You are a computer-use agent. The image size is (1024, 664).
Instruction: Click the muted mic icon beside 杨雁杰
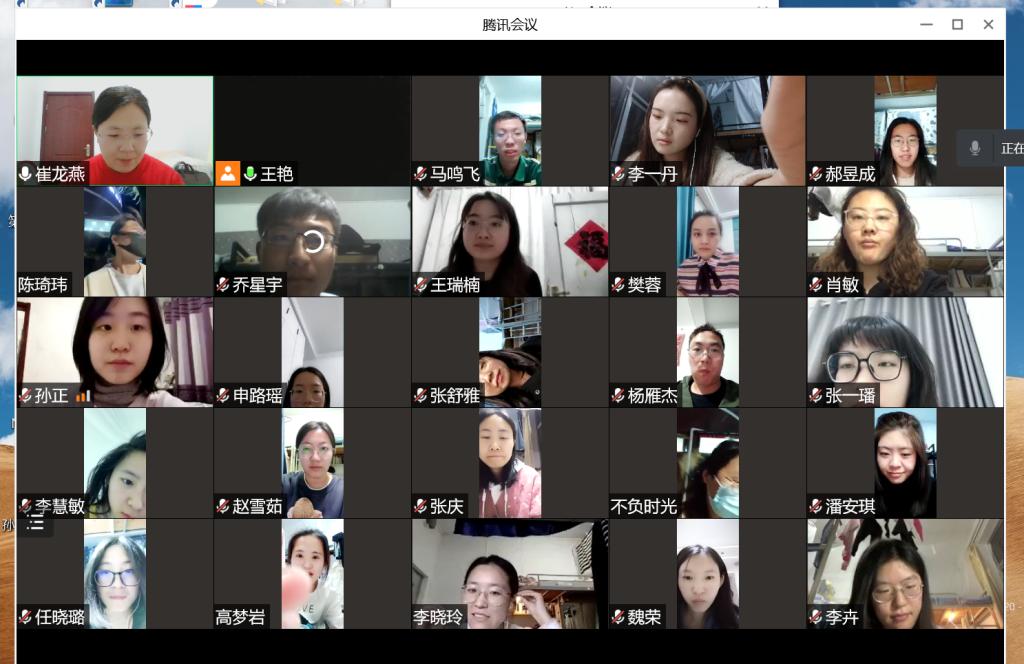618,396
